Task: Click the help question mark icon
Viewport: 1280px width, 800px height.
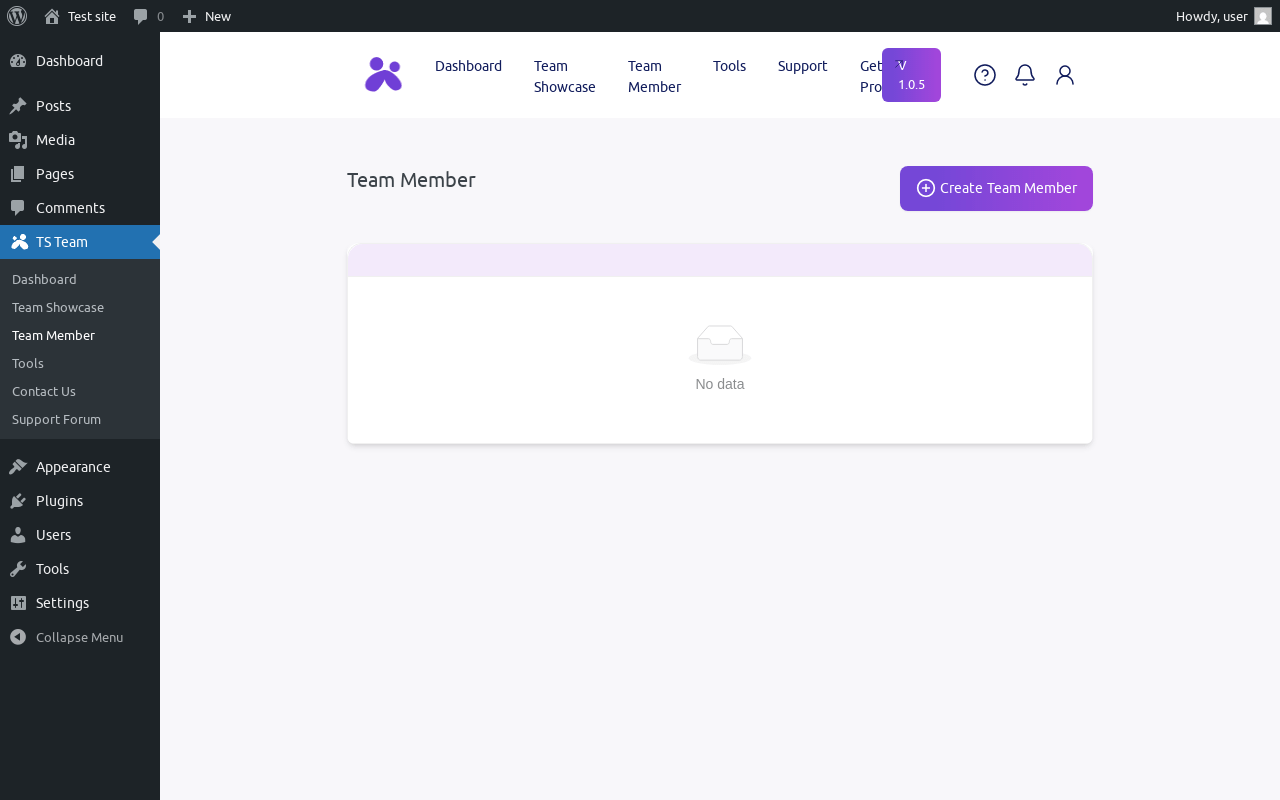Action: point(985,75)
